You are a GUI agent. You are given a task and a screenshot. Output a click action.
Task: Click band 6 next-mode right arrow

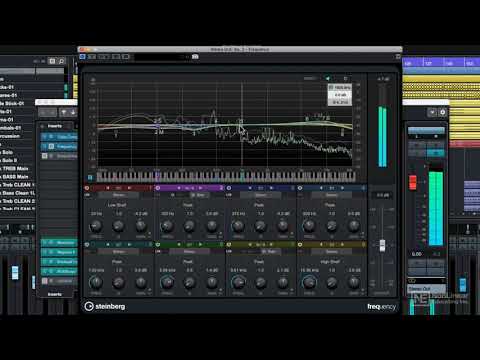click(200, 245)
